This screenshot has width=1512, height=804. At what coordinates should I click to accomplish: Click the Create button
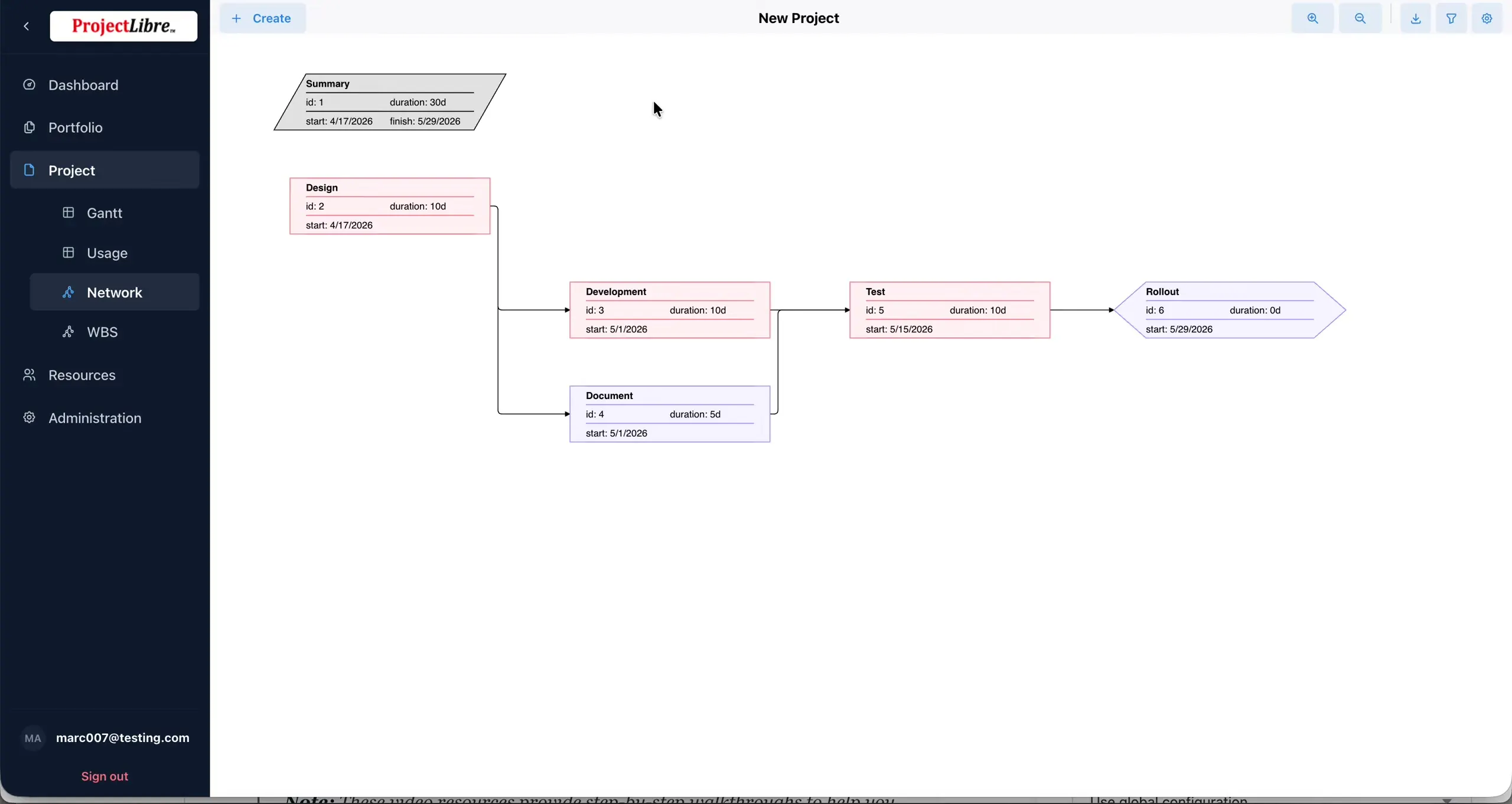point(263,18)
